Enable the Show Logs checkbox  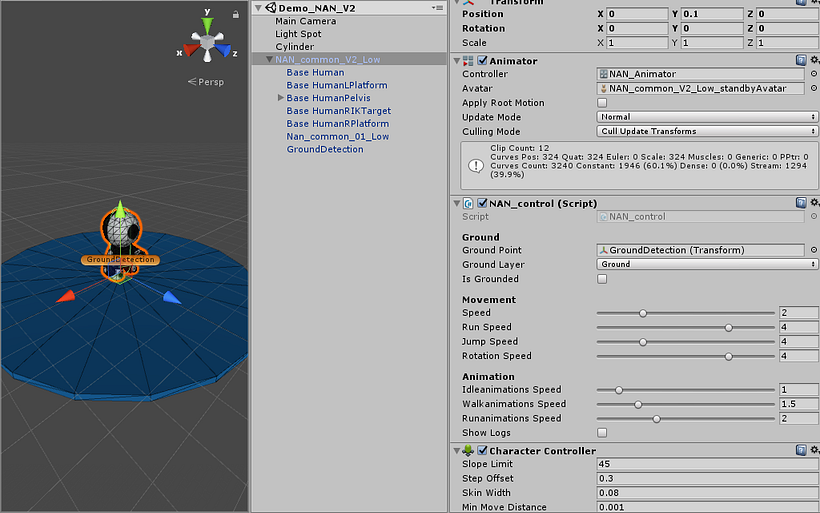[x=602, y=432]
